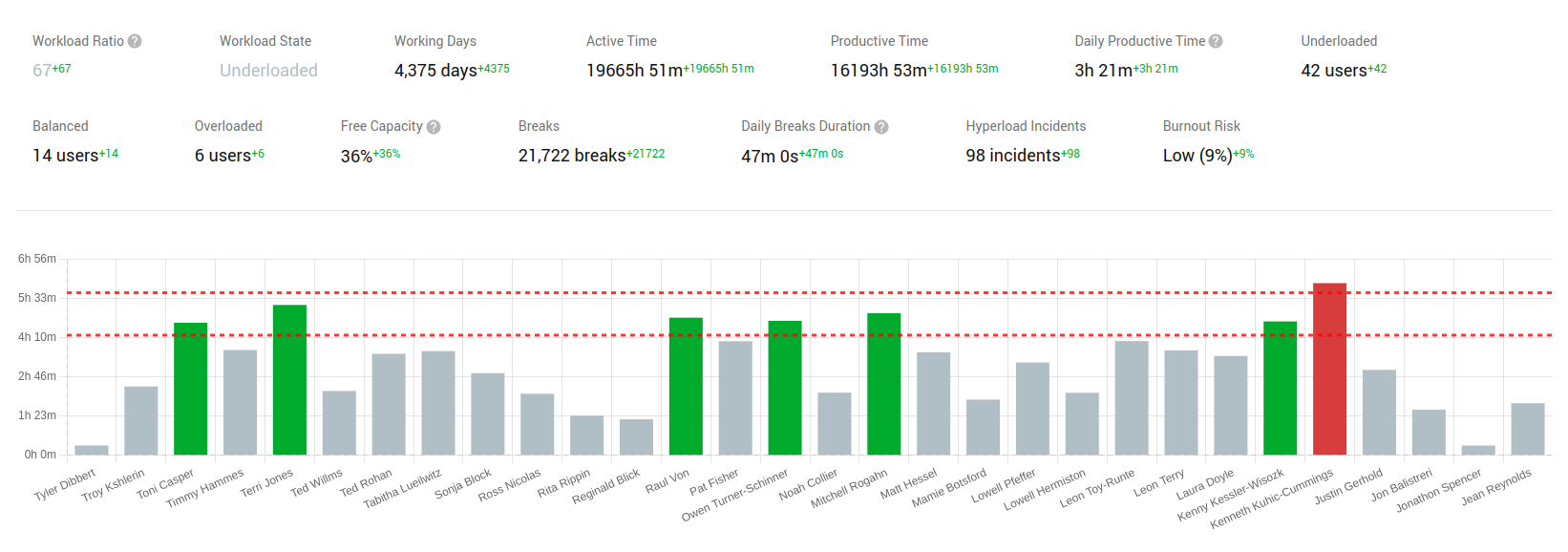Click the Daily Productive Time help icon

[1216, 41]
